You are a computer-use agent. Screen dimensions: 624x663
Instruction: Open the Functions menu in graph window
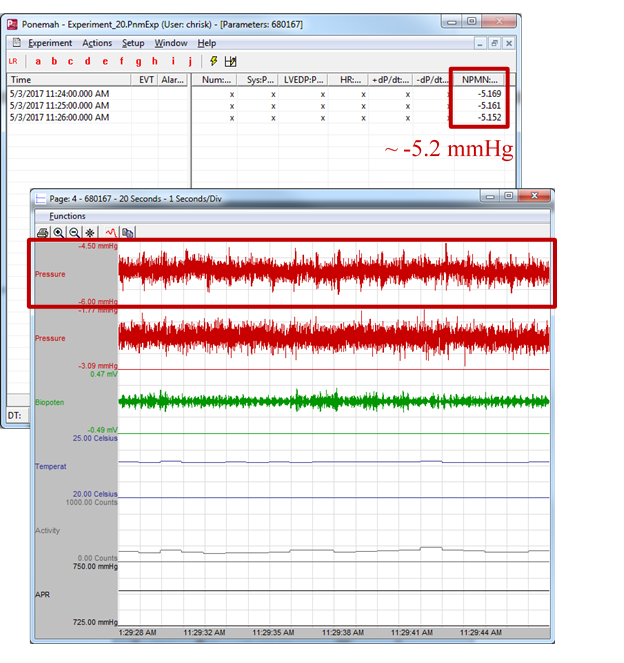tap(68, 216)
